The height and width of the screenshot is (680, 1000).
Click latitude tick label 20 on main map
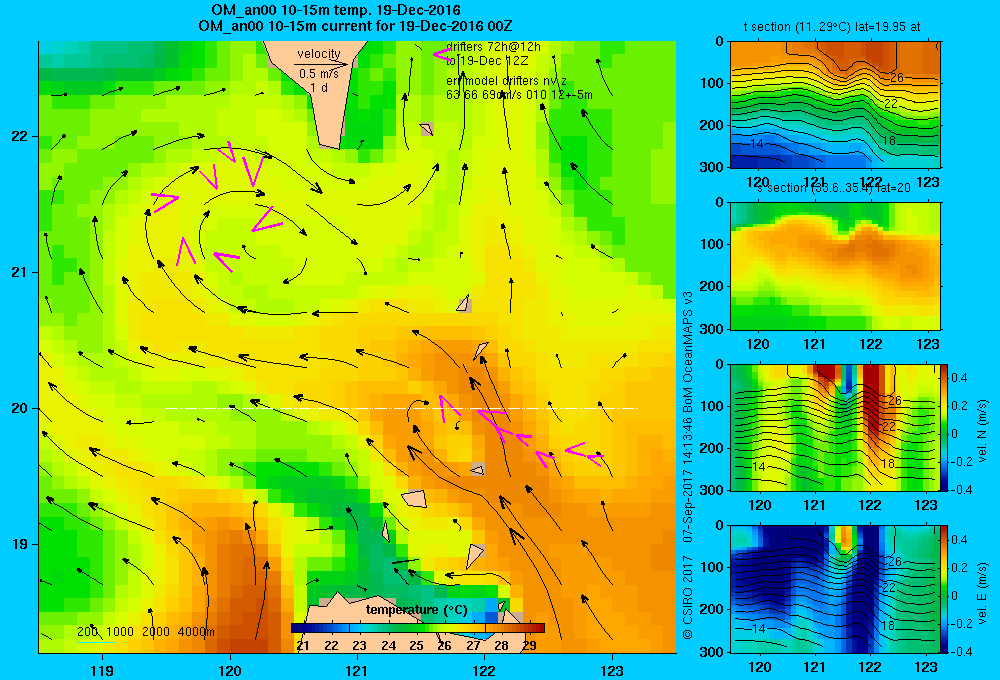(x=20, y=408)
